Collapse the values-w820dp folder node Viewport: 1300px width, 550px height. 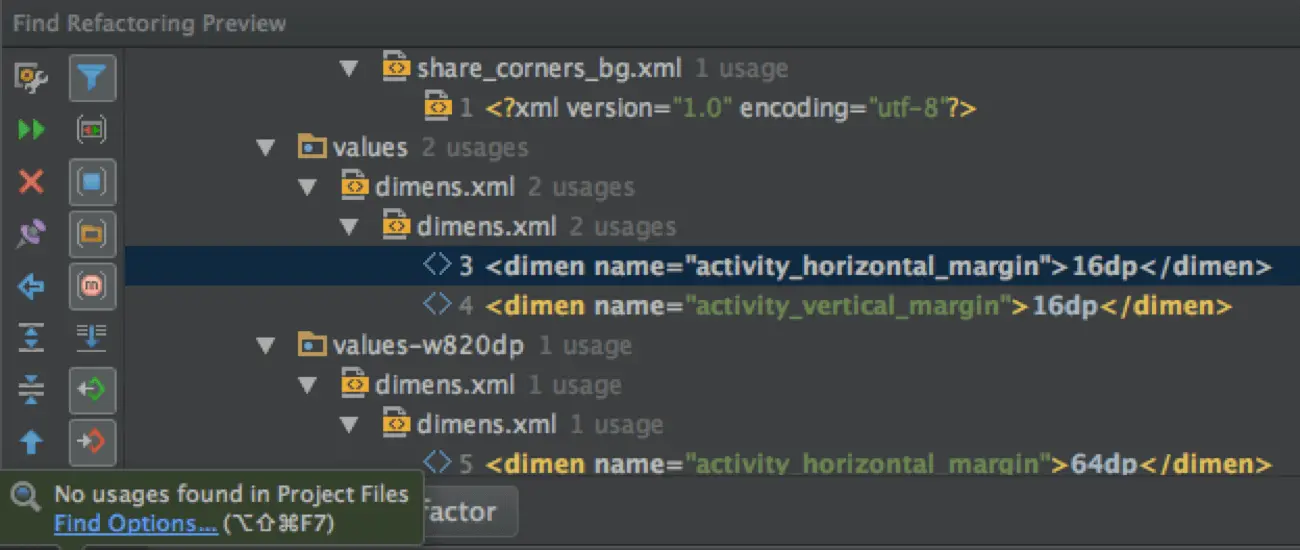266,346
